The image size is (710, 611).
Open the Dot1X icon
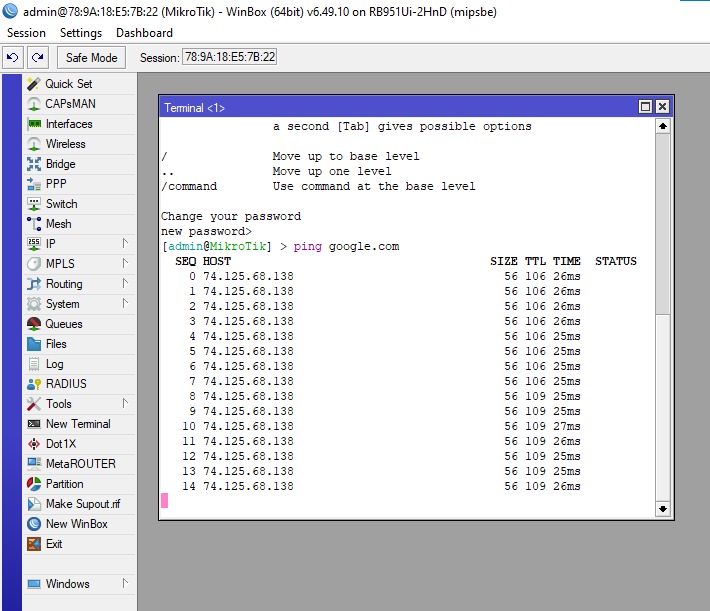click(34, 444)
